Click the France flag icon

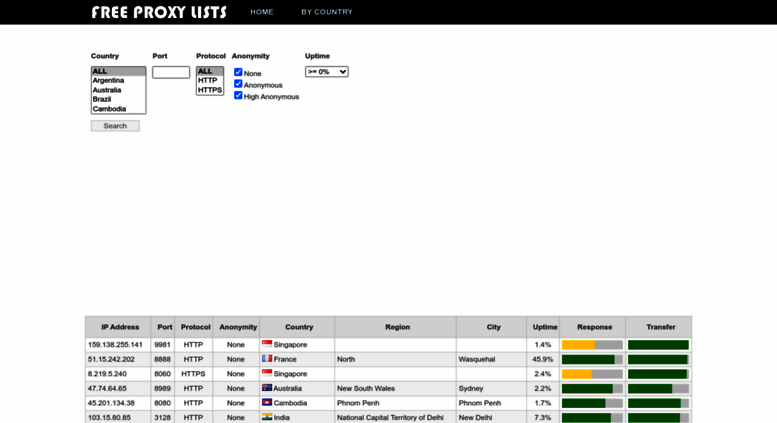[x=267, y=358]
